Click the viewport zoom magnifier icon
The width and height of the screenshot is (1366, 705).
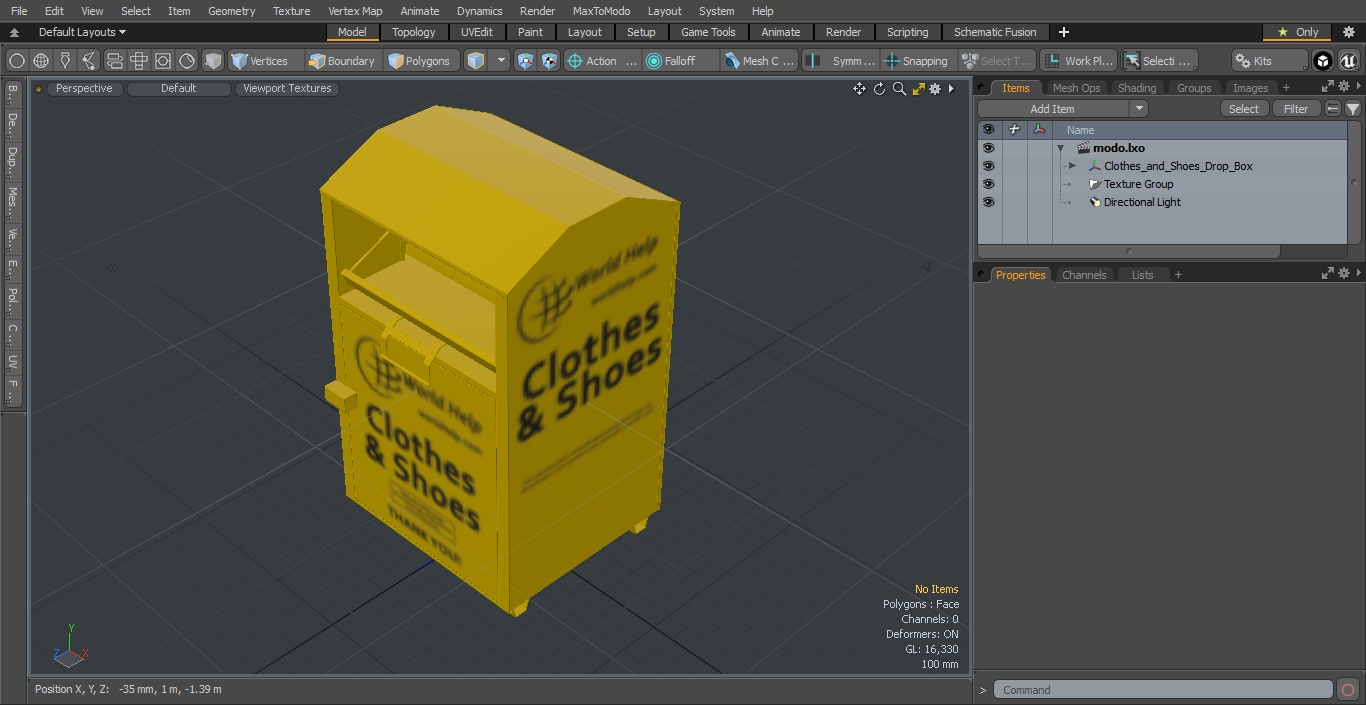pos(899,89)
